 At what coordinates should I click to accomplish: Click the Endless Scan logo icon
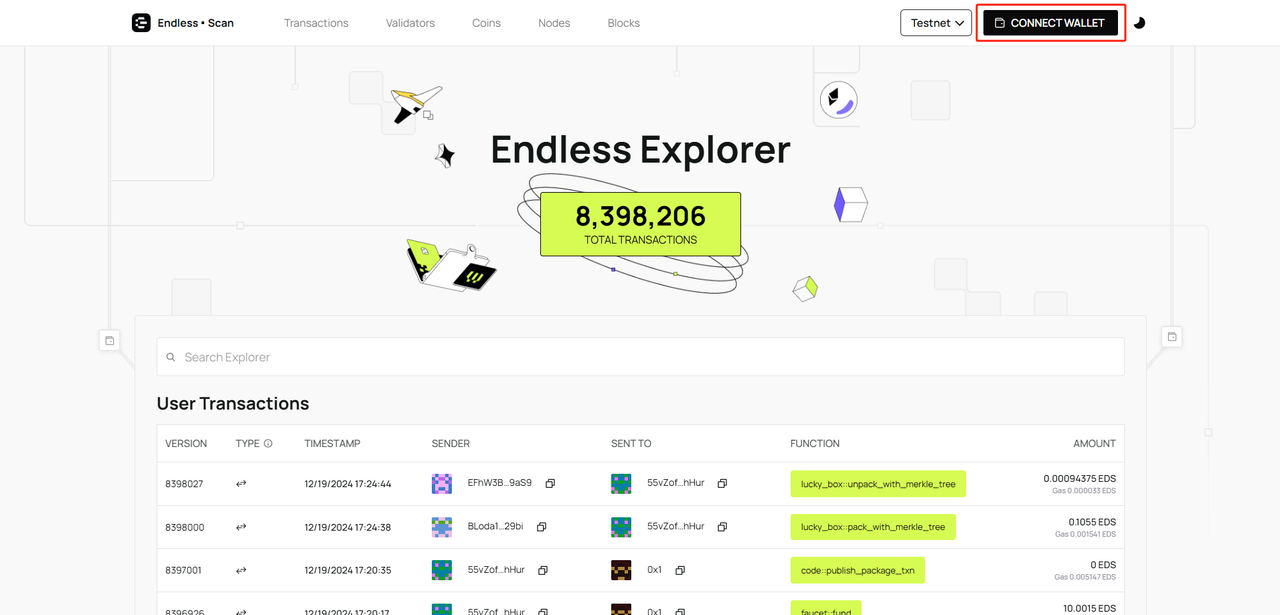point(141,23)
